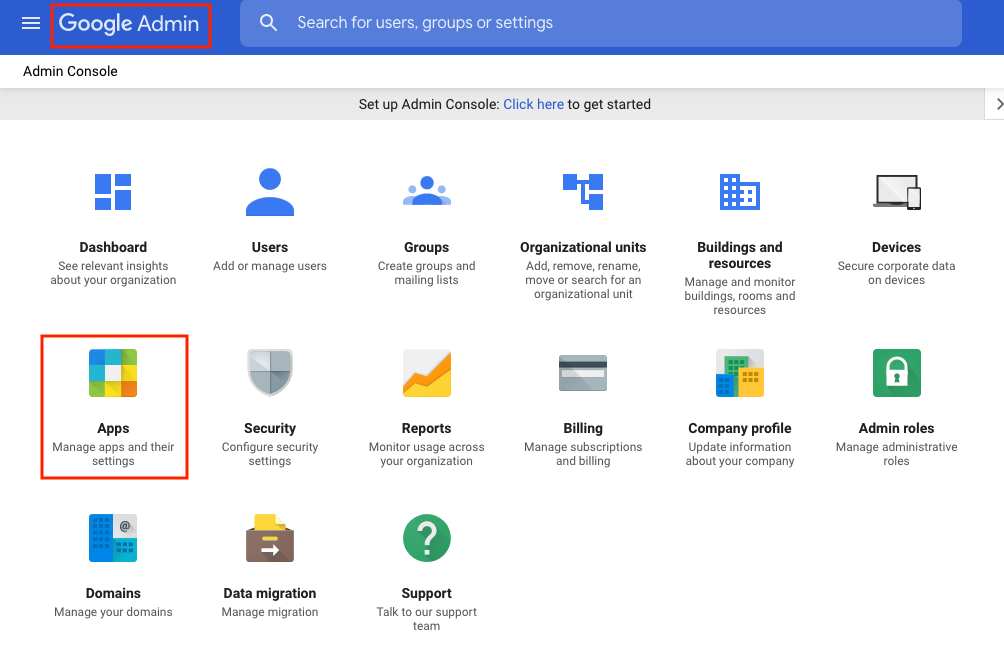Open the Dashboard insights icon
The width and height of the screenshot is (1004, 647).
pyautogui.click(x=113, y=192)
